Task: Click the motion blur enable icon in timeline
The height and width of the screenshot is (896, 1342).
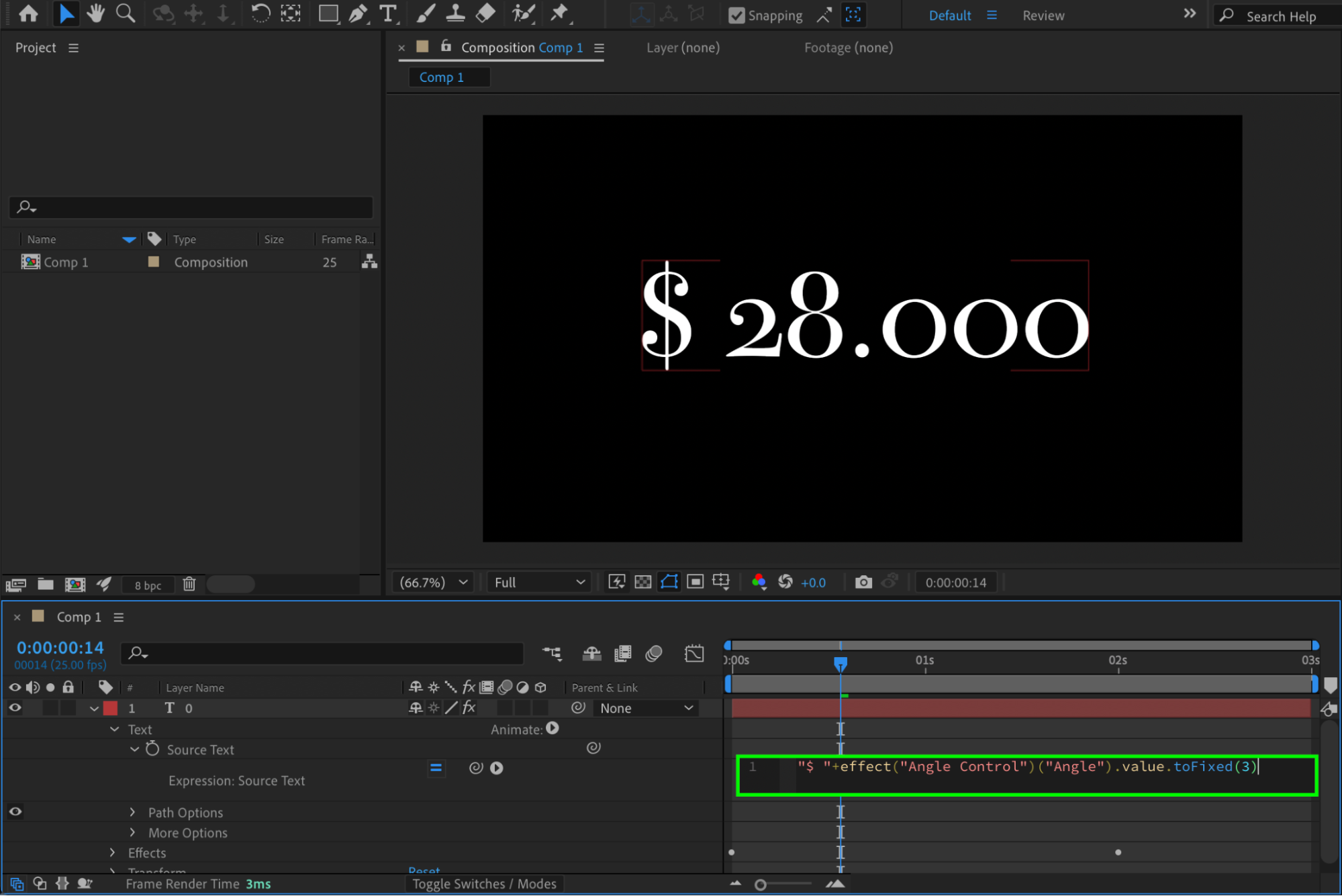Action: point(654,653)
